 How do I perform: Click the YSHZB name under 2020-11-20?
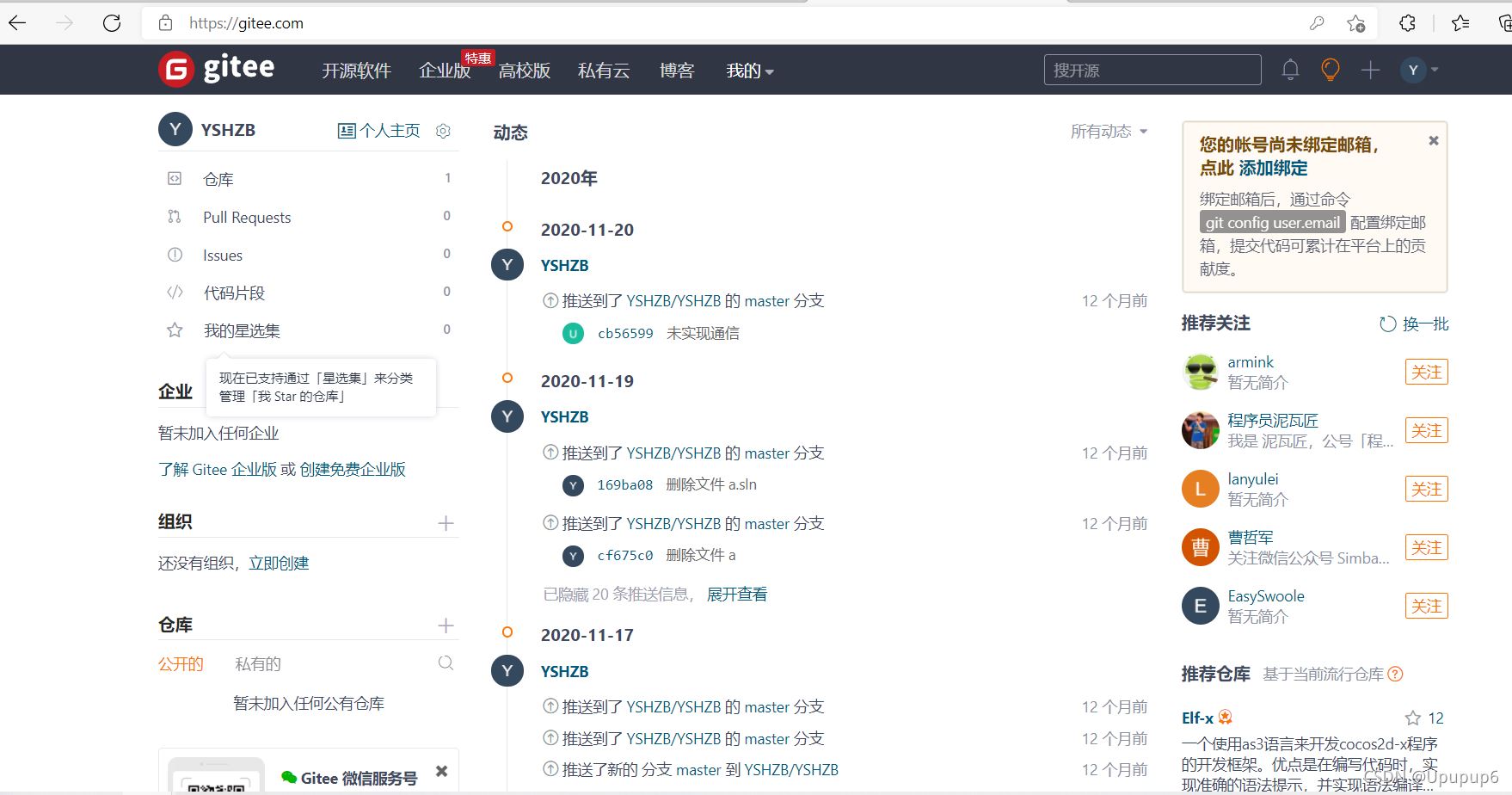coord(565,266)
